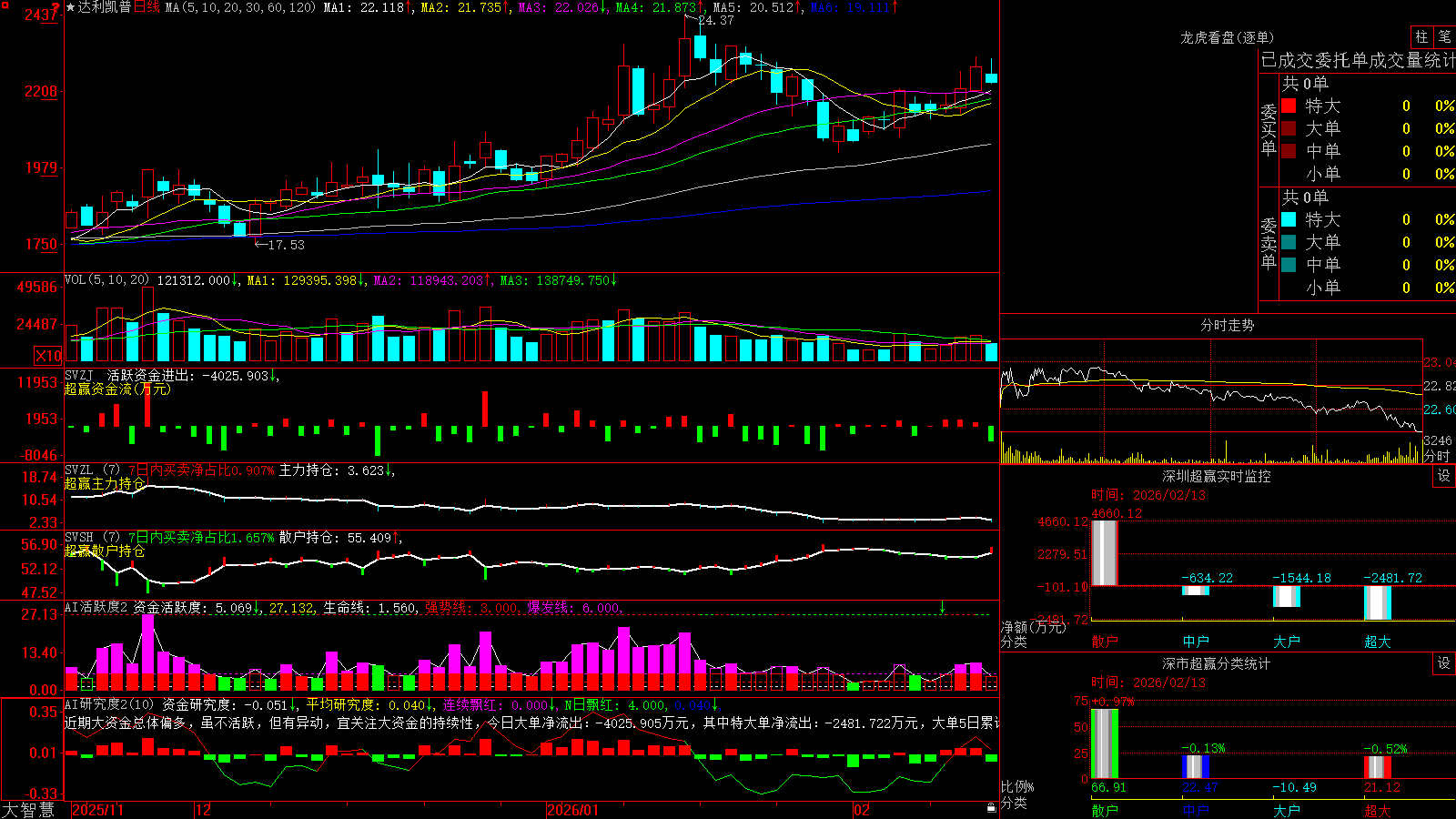Jump to 2026/01 on the time axis
Image resolution: width=1456 pixels, height=819 pixels.
click(x=572, y=810)
